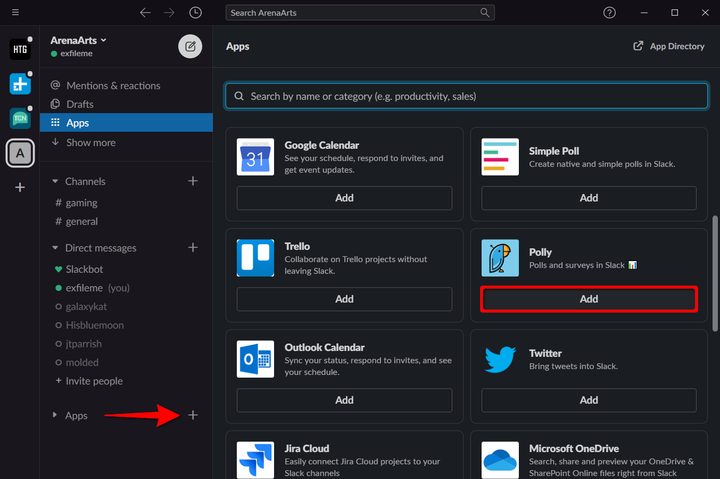Open Slackbot direct message
This screenshot has width=720, height=479.
click(126, 269)
